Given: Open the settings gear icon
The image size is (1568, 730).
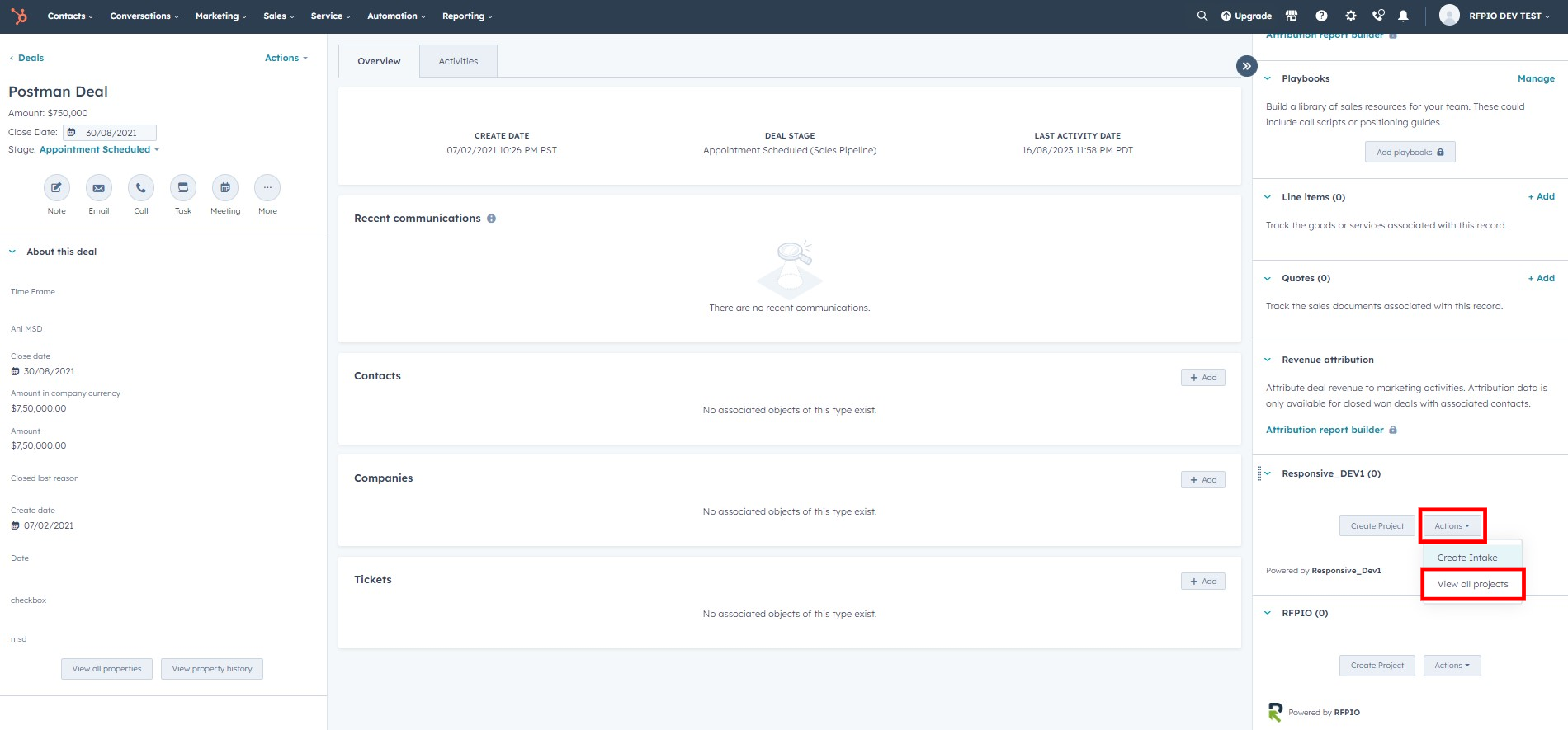Looking at the screenshot, I should click(x=1350, y=16).
